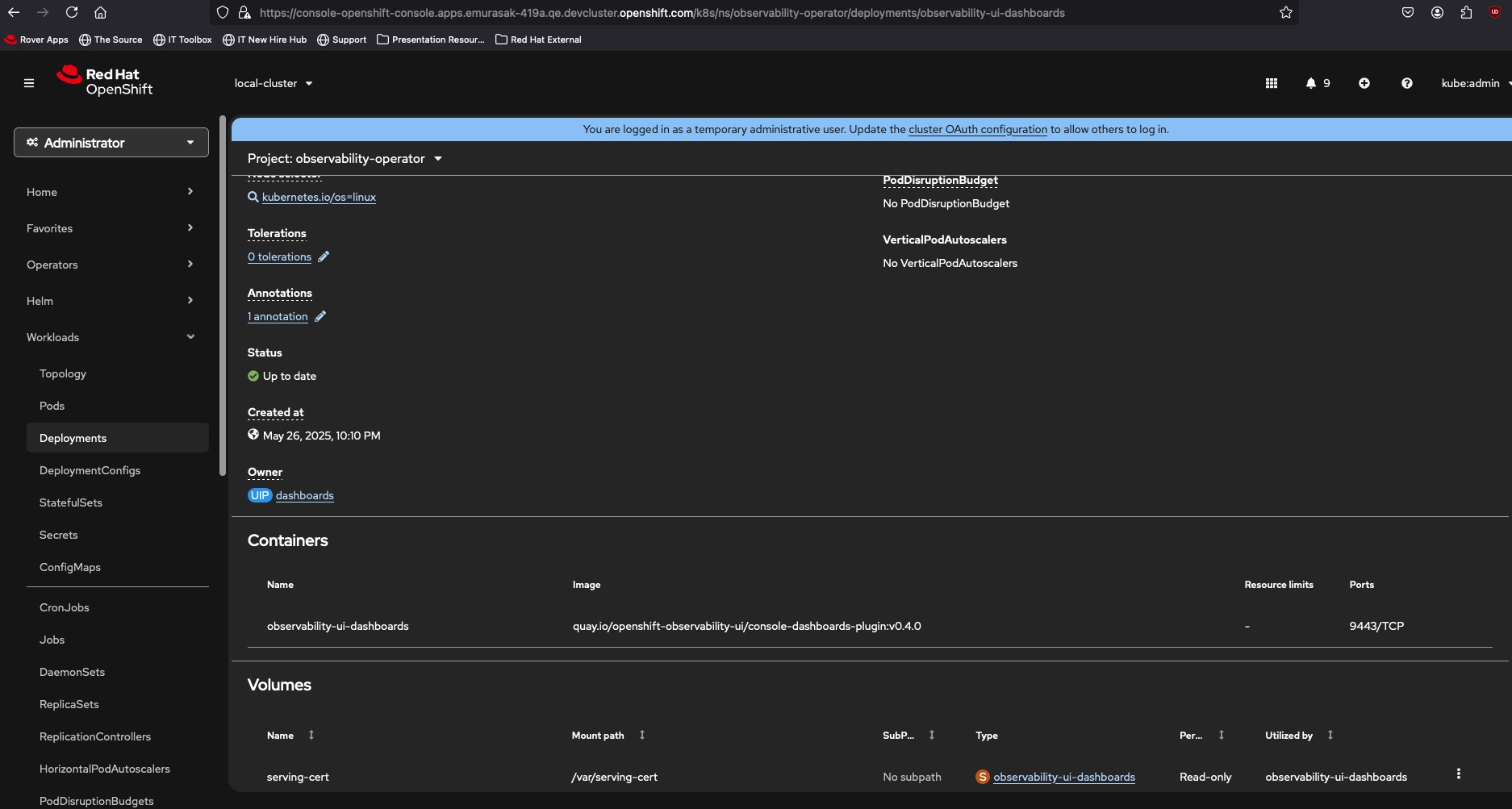Sort volumes by Utilized by column

coord(1330,735)
